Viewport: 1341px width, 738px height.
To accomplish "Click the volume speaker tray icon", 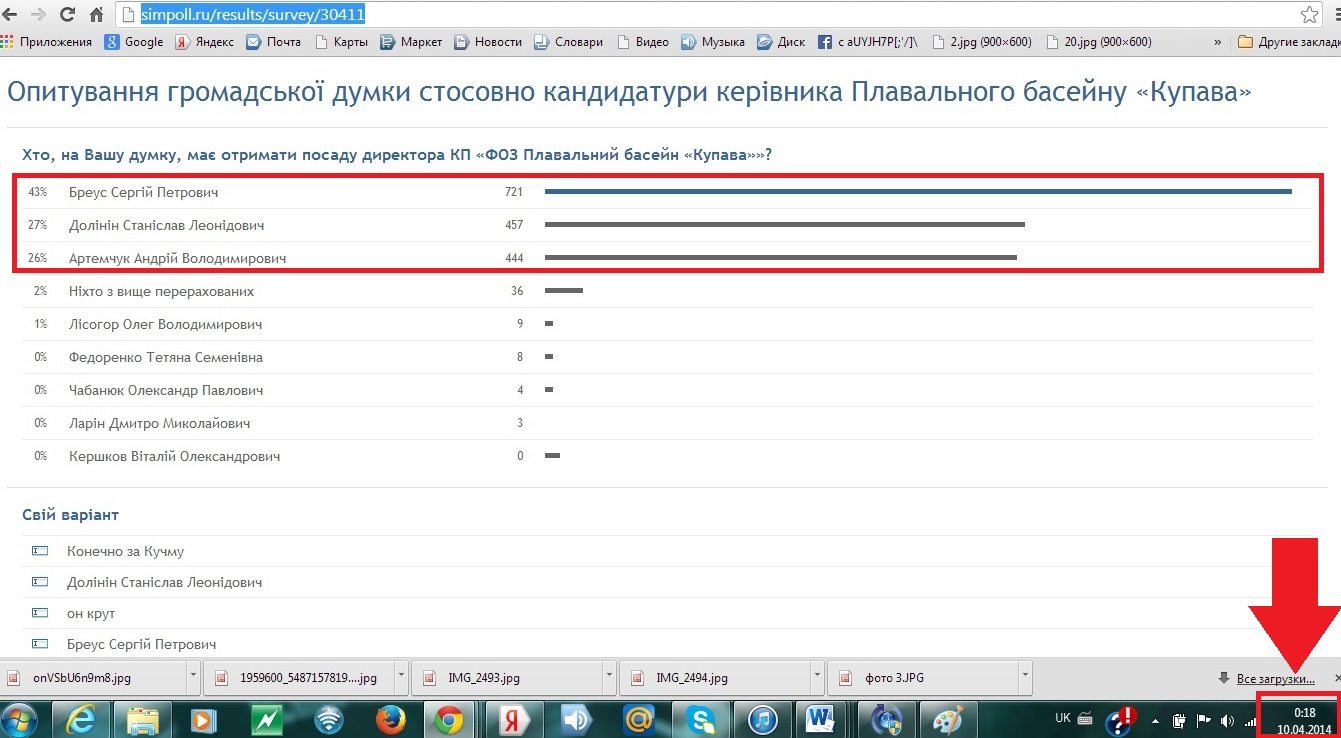I will [x=1227, y=721].
